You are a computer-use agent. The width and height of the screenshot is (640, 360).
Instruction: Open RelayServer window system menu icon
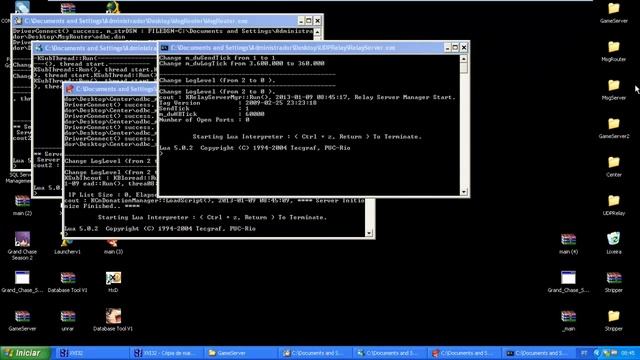(x=164, y=48)
